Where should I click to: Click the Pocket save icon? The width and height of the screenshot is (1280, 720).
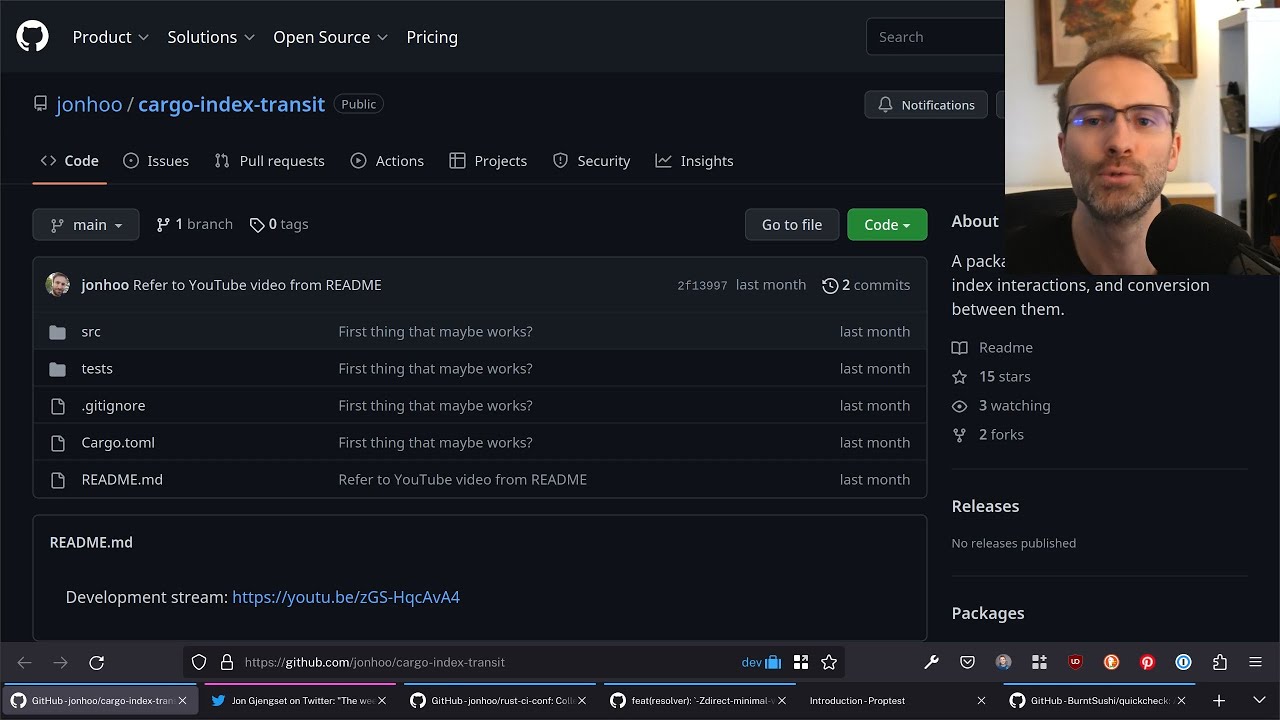click(x=967, y=662)
